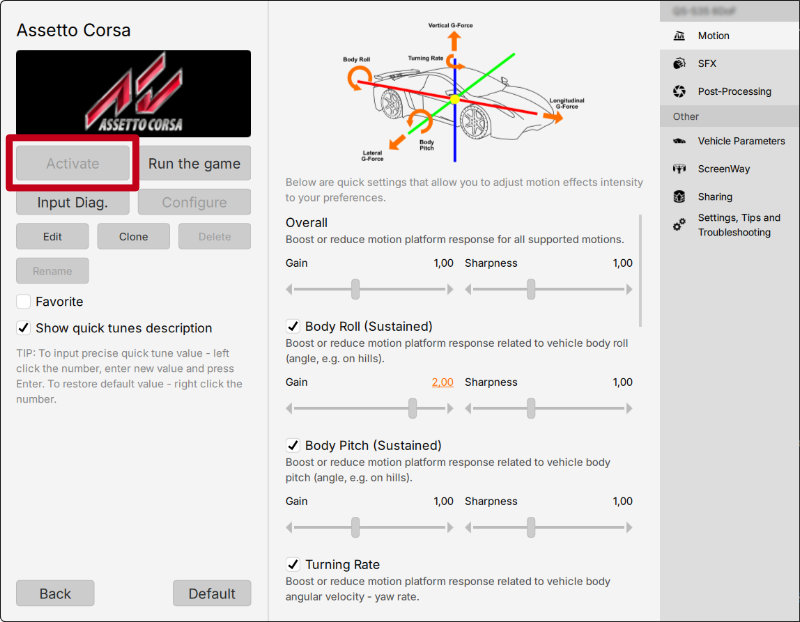Uncheck Body Roll (Sustained) effect
This screenshot has width=800, height=622.
pyautogui.click(x=293, y=325)
